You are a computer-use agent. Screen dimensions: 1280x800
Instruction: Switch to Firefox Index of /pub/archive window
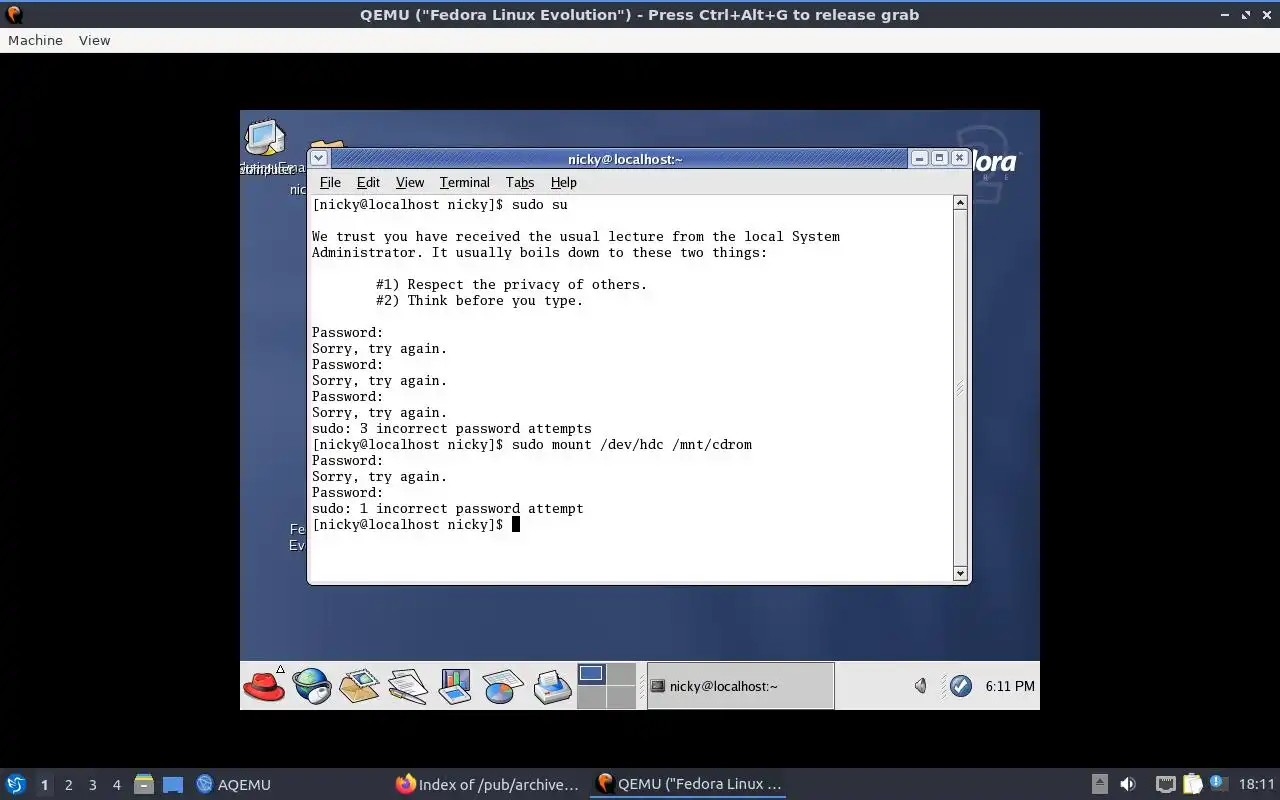click(487, 784)
